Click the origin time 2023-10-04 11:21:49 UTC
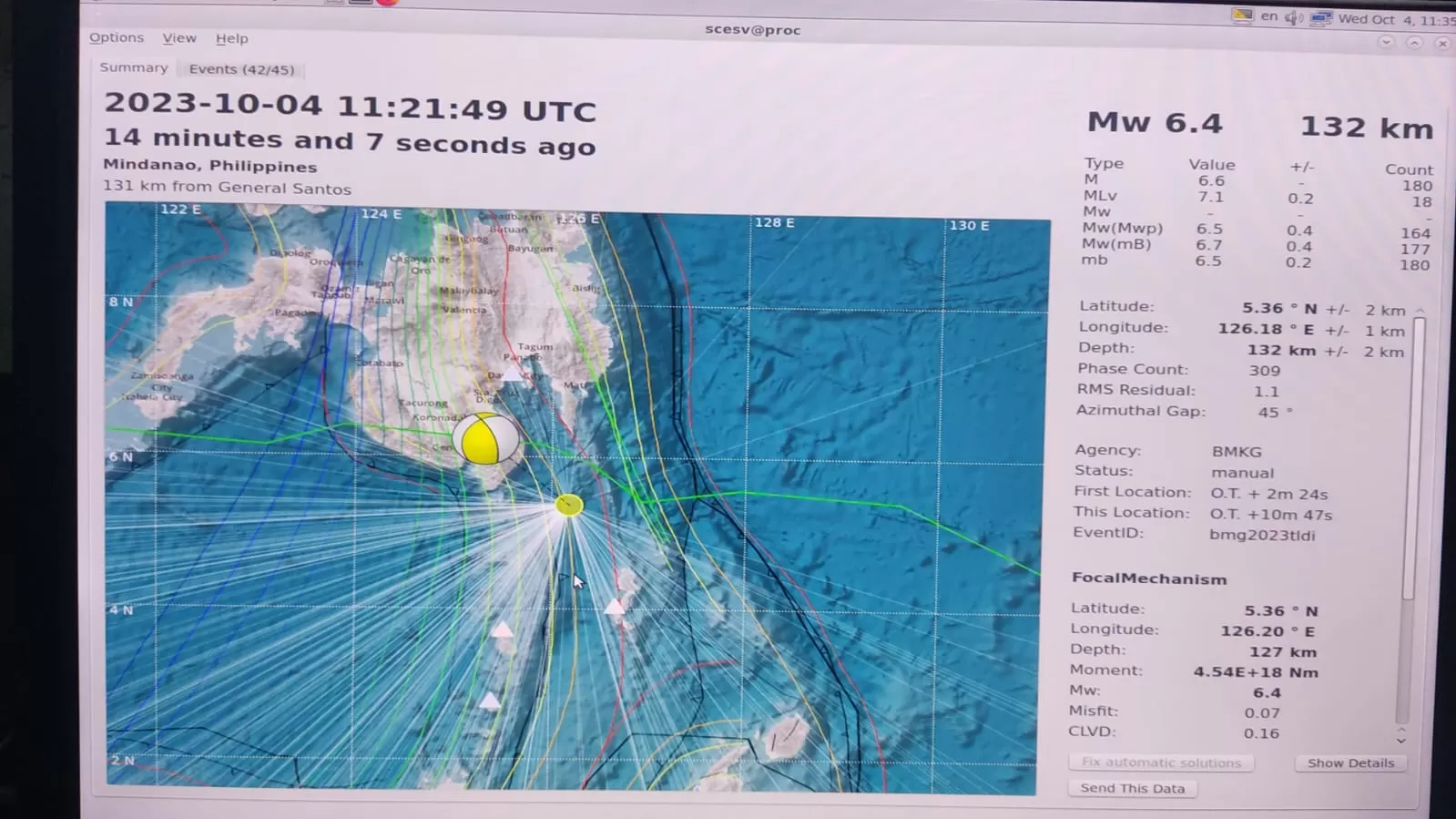 (351, 107)
